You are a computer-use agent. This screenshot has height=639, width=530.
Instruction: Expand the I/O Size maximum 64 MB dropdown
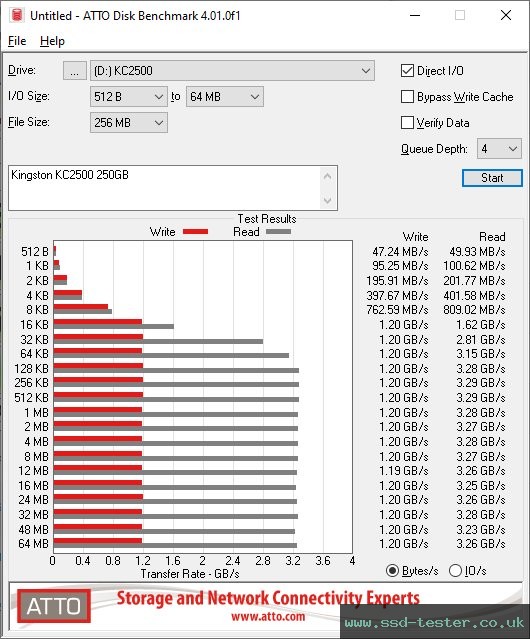pyautogui.click(x=225, y=97)
